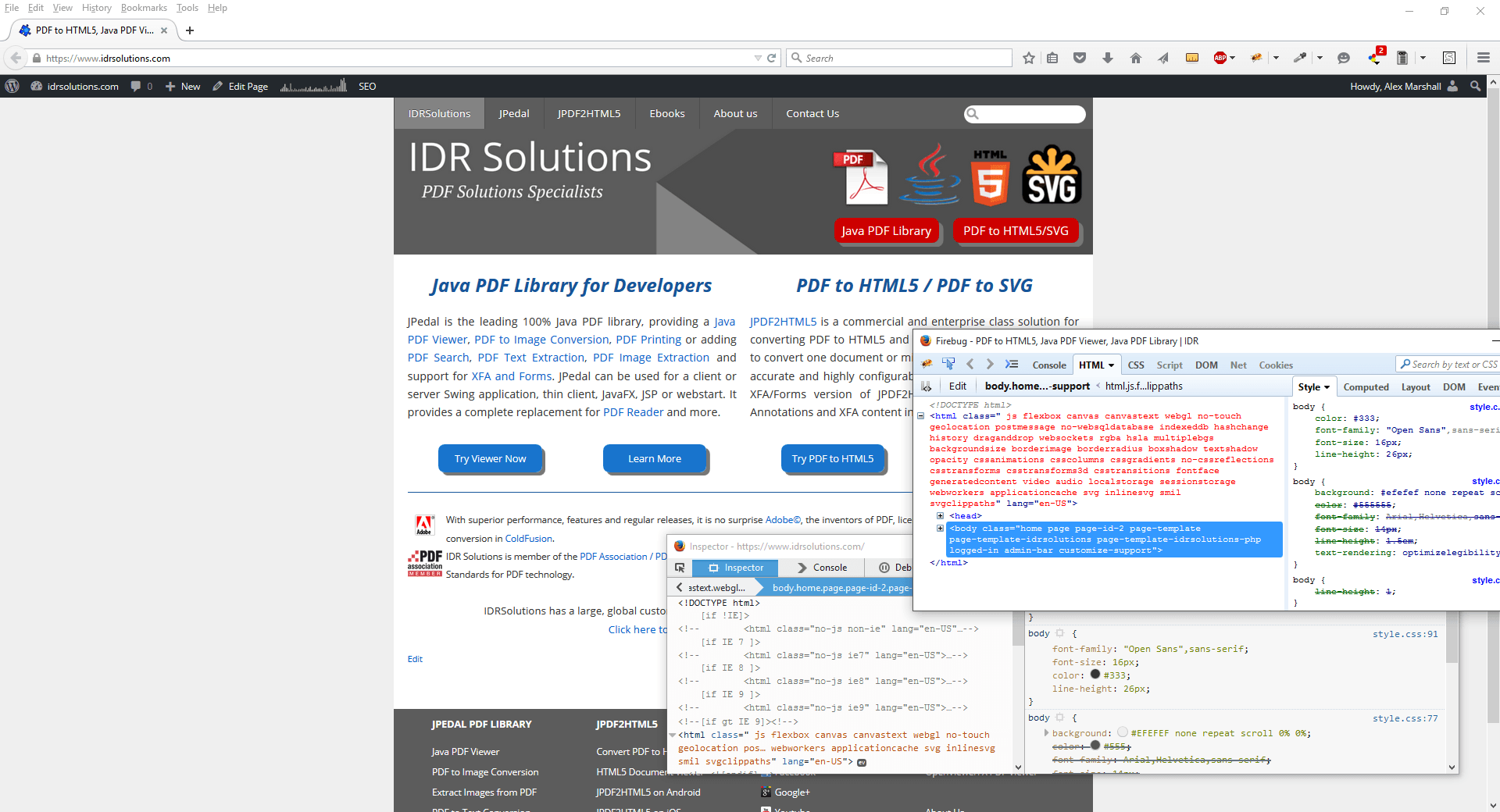1500x812 pixels.
Task: Open Adblock Plus from the toolbar
Action: pos(1220,58)
